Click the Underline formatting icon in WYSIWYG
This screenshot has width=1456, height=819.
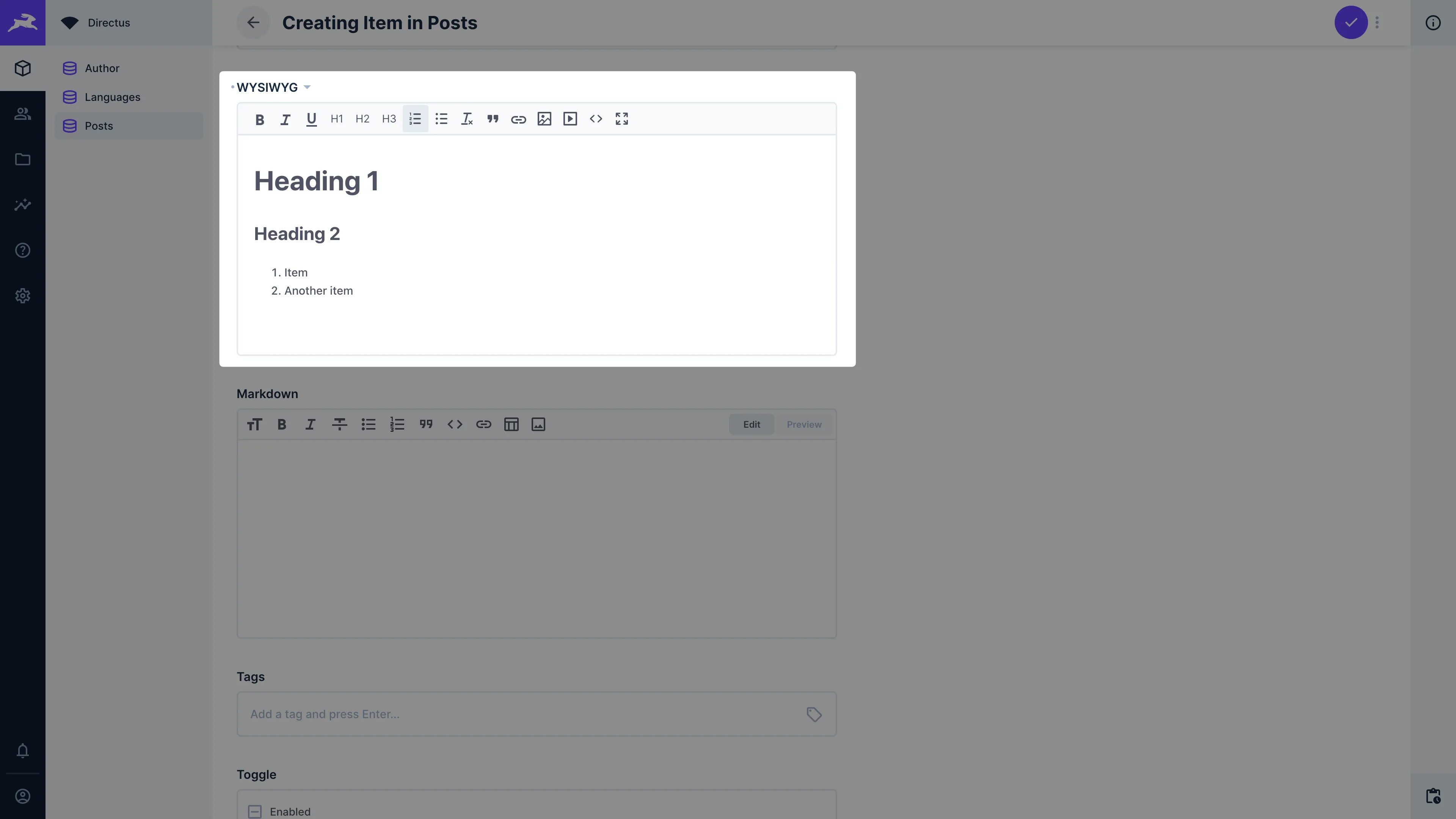(311, 119)
